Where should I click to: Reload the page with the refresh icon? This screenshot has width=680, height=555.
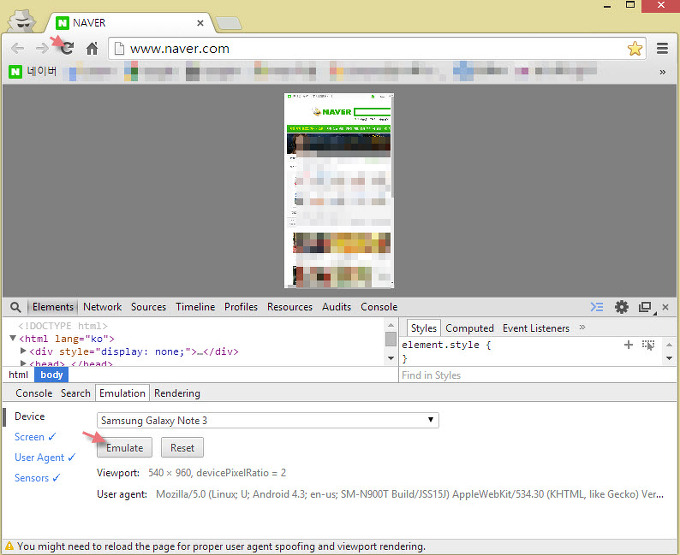coord(67,48)
